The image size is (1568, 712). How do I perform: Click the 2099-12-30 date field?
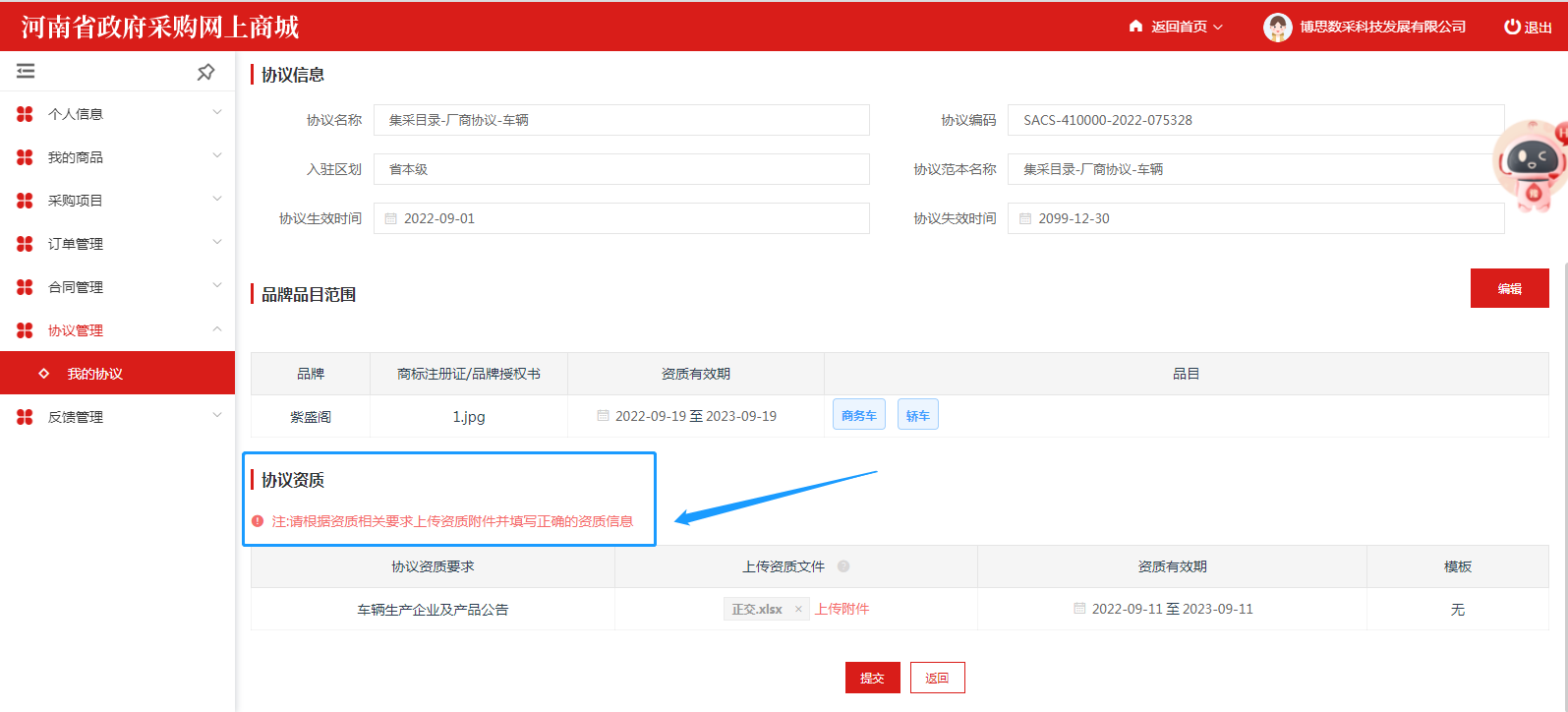1255,218
